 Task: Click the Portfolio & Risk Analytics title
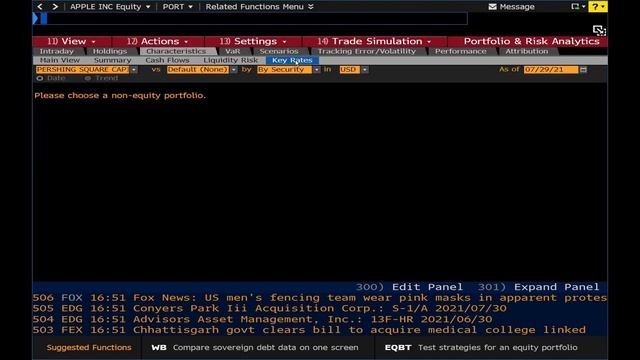[x=531, y=41]
